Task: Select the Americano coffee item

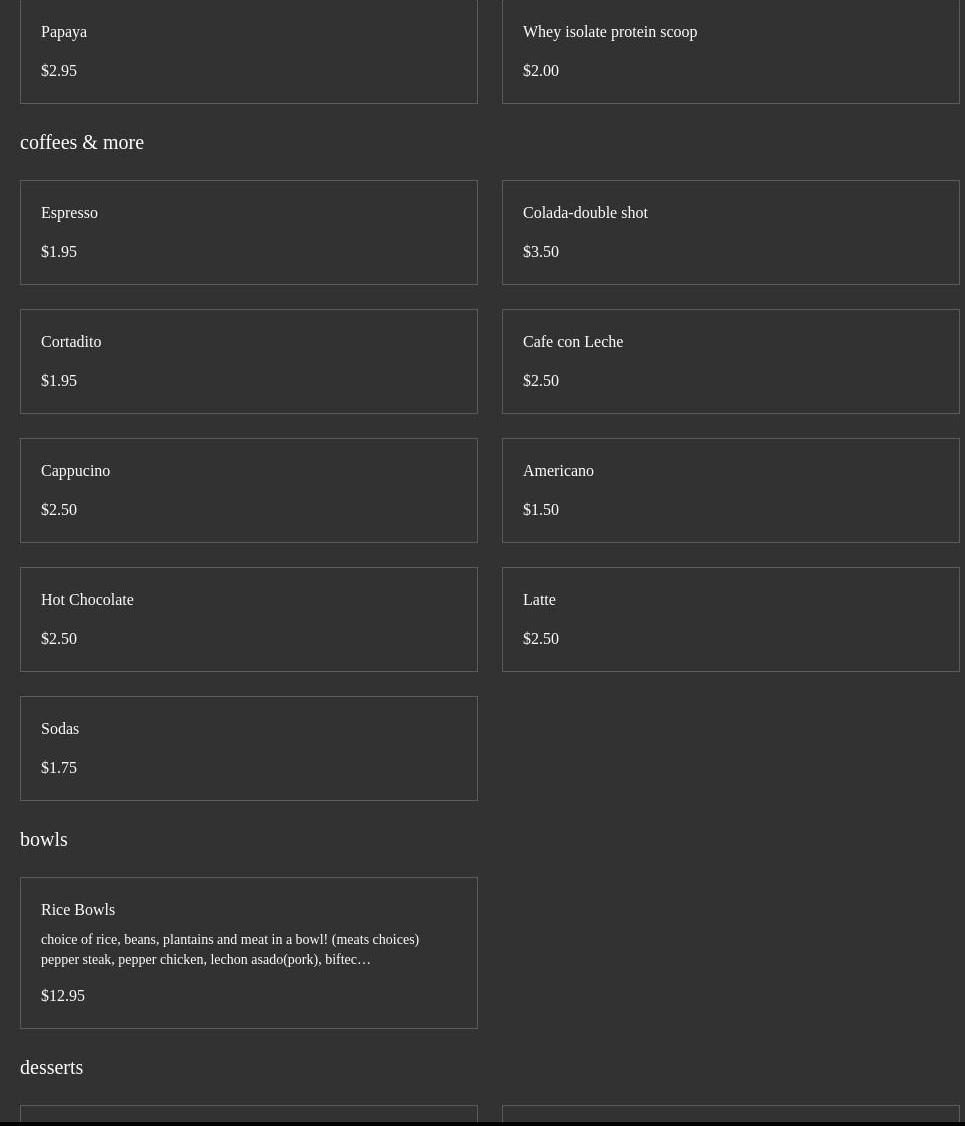Action: point(730,490)
